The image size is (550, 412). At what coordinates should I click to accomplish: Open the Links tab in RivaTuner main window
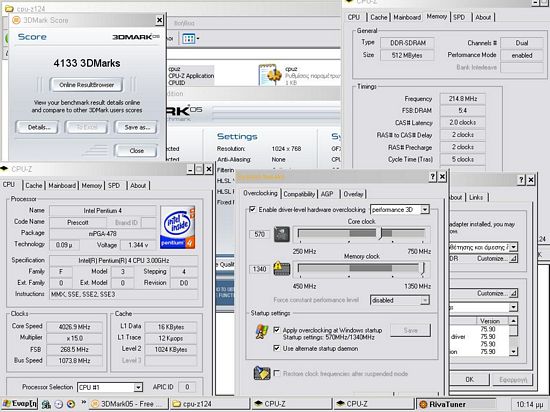pos(476,197)
